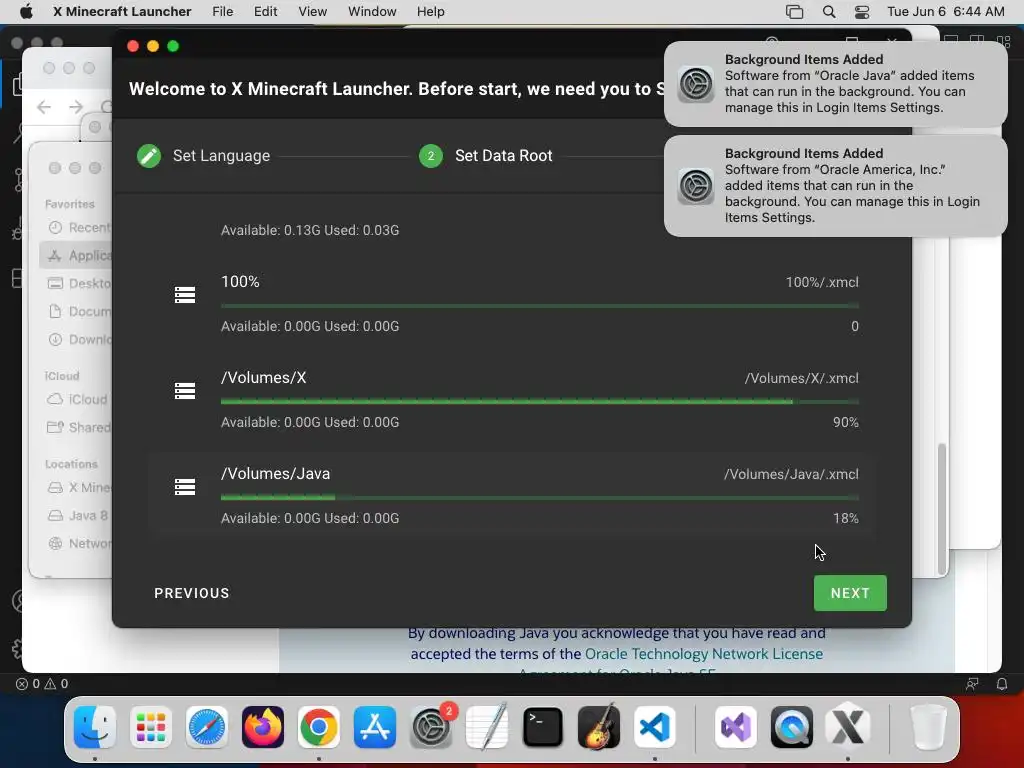Click the /Volumes/Java usage progress bar
Image resolution: width=1024 pixels, height=768 pixels.
tap(539, 498)
